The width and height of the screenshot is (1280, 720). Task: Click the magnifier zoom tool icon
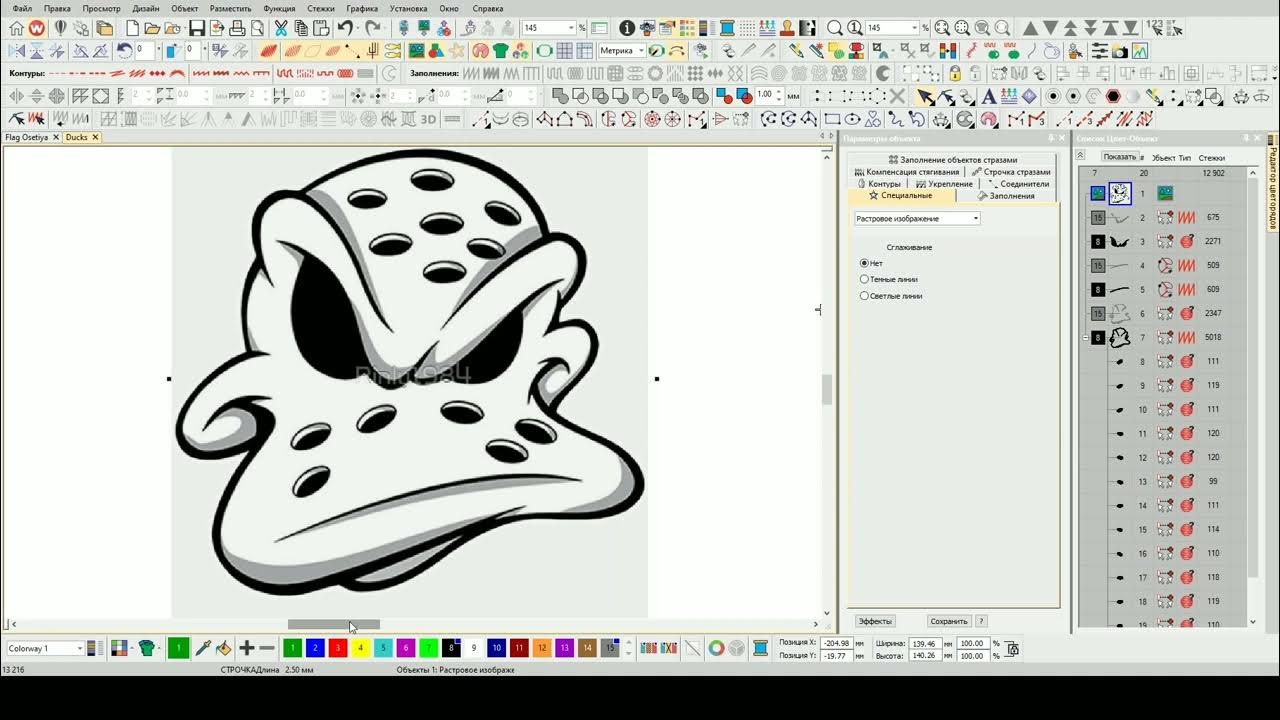(x=834, y=28)
